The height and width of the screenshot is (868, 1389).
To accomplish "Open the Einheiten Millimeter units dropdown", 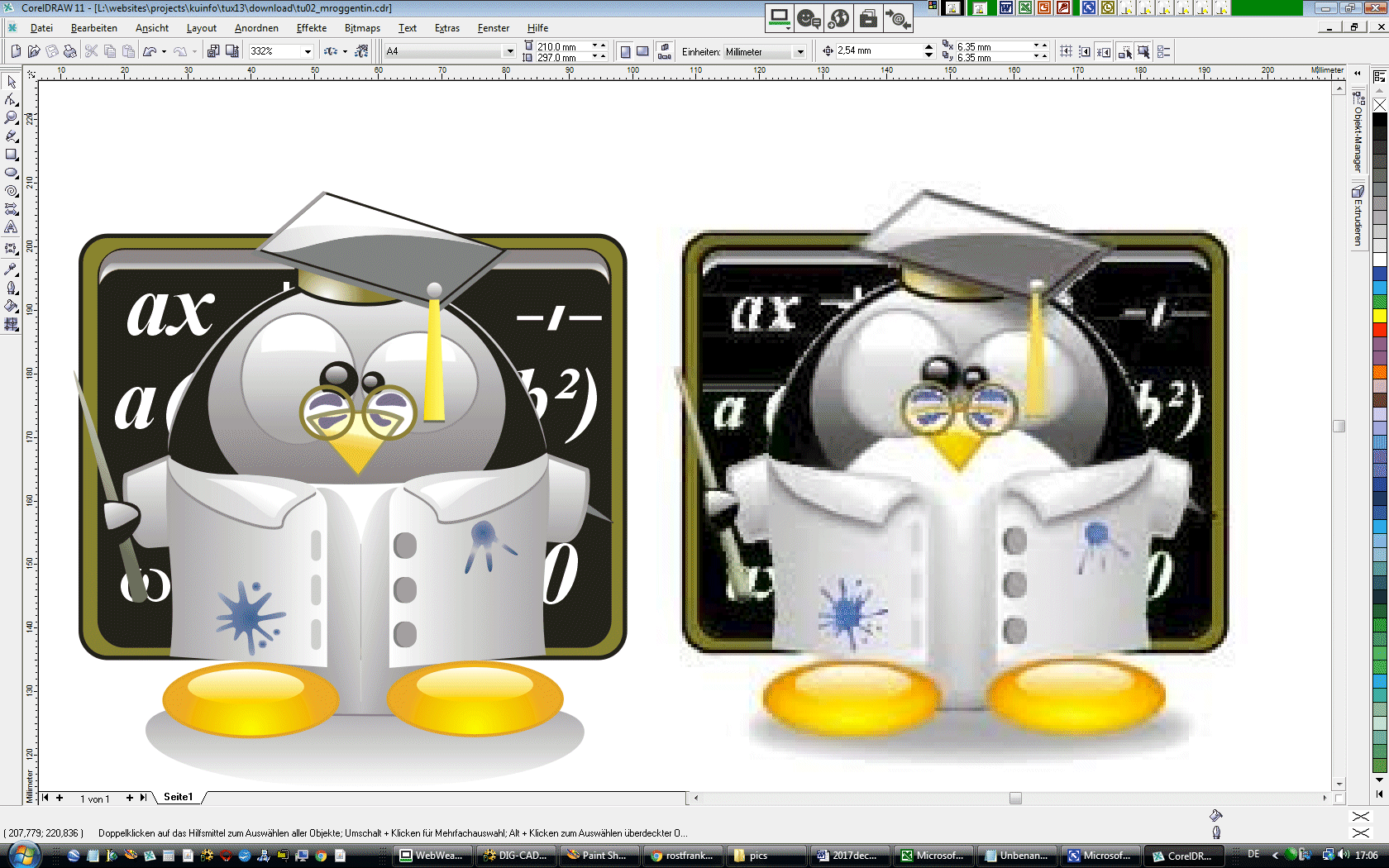I will 800,51.
